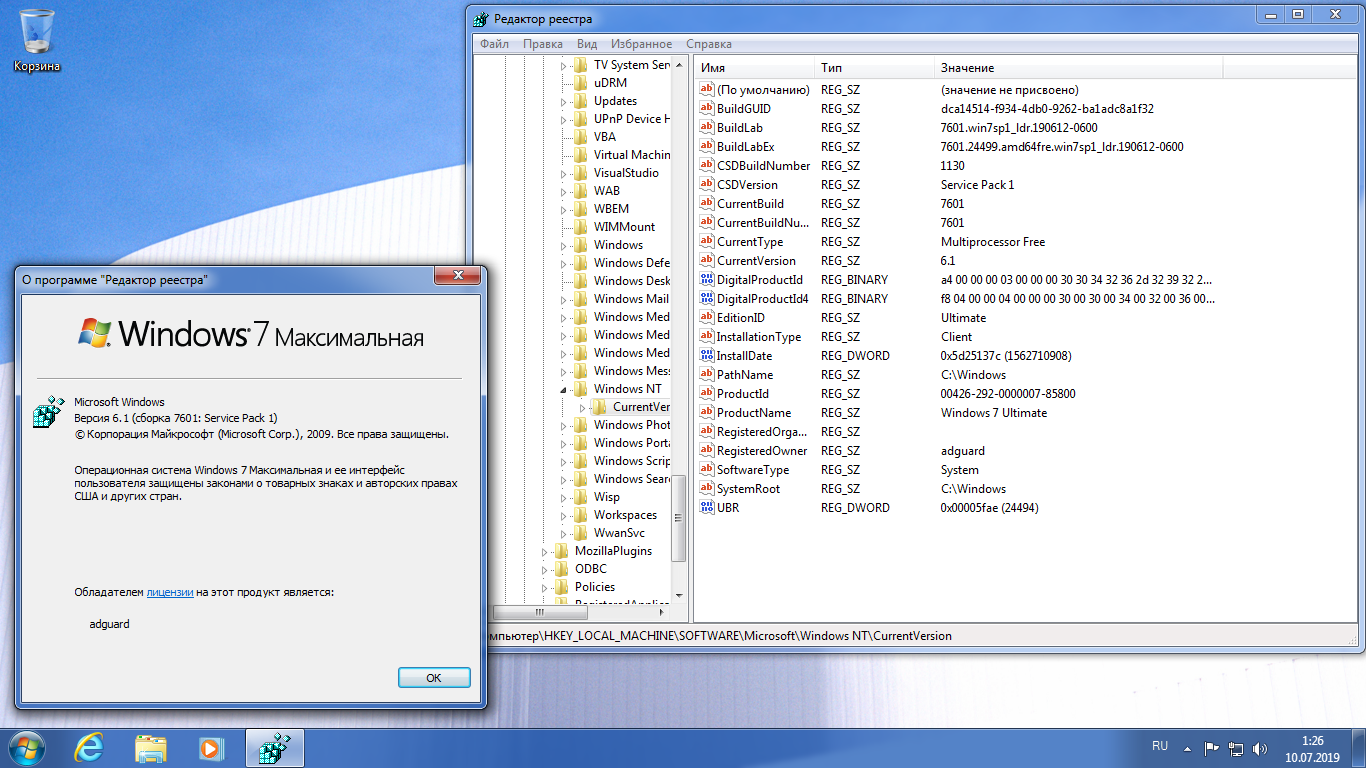The image size is (1366, 768).
Task: Collapse the Windows NT key
Action: 565,389
